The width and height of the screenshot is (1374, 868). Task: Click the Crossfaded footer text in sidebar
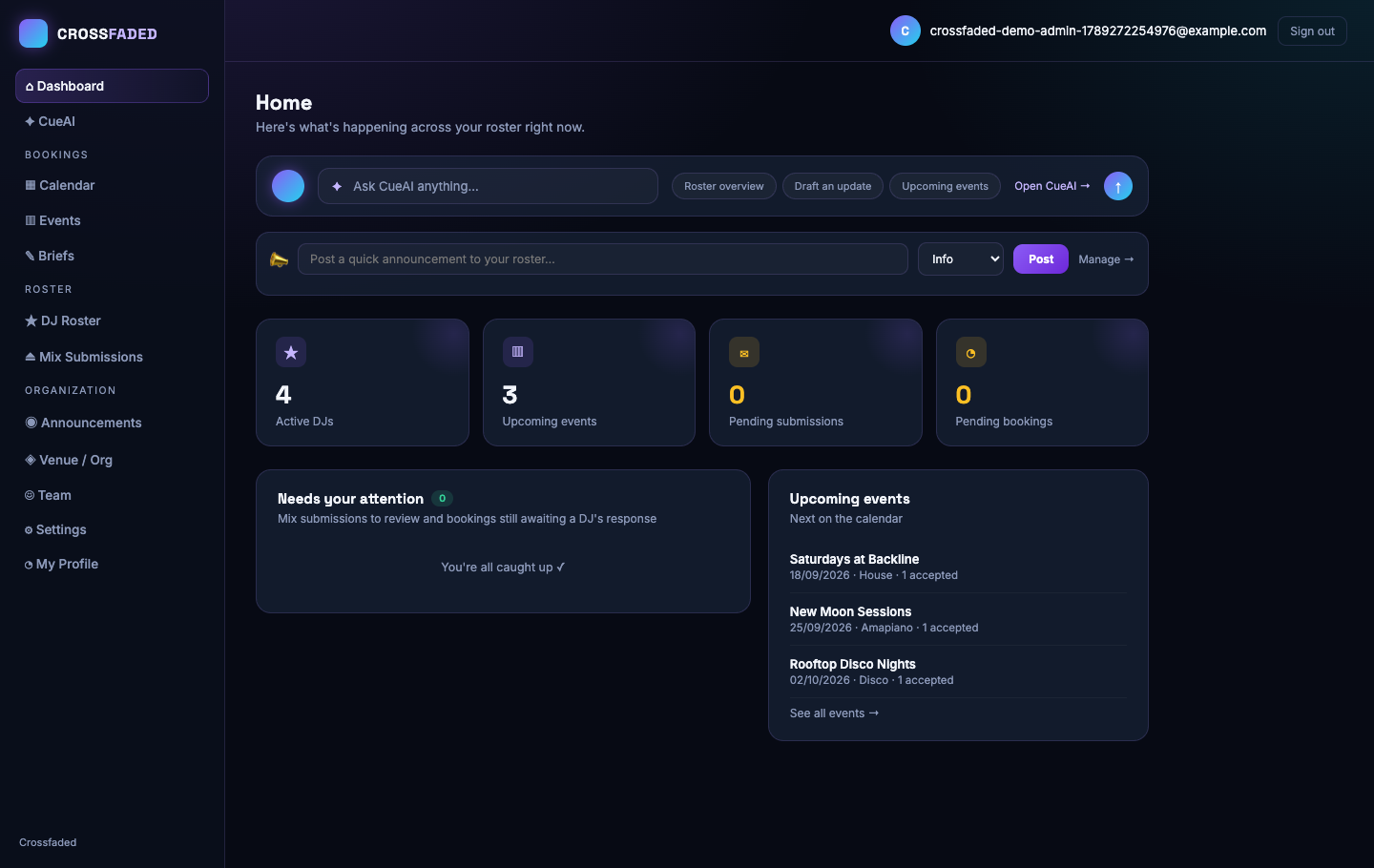(48, 842)
